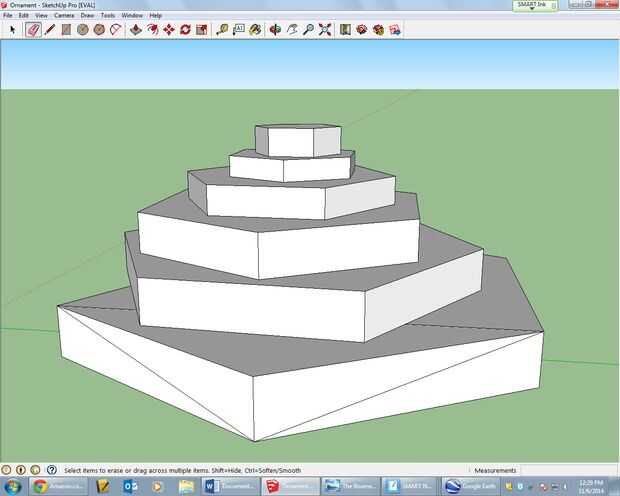Switch to the Word document on taskbar
The width and height of the screenshot is (620, 496).
231,486
